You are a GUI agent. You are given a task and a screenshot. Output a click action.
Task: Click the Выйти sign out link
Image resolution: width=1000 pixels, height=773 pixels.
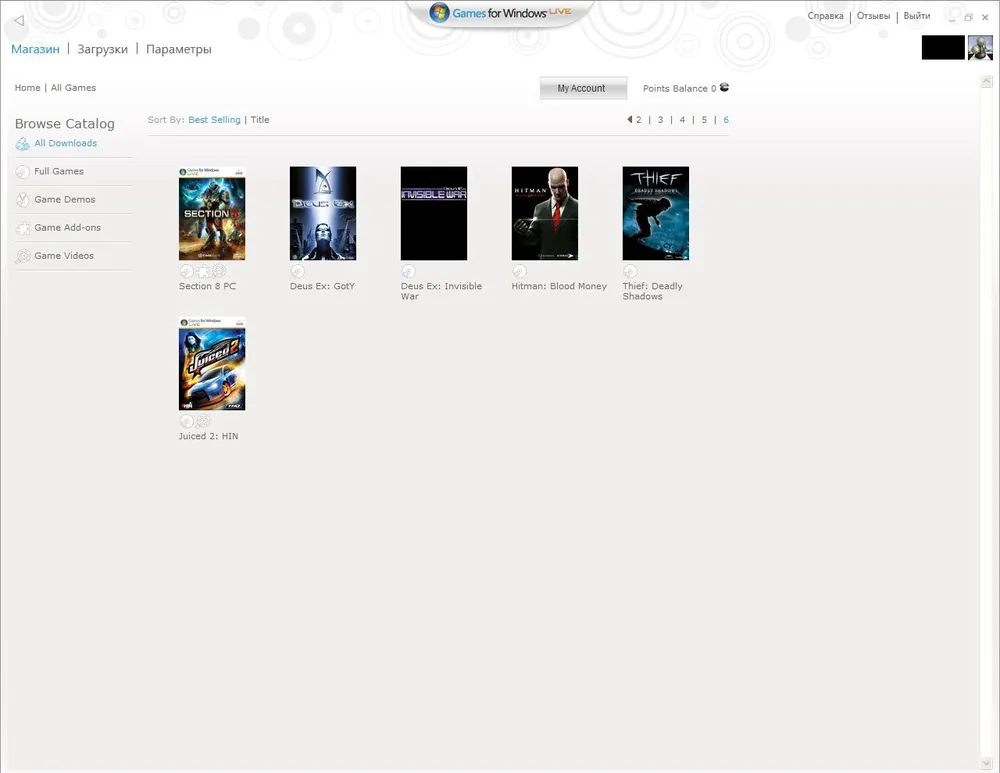click(916, 16)
